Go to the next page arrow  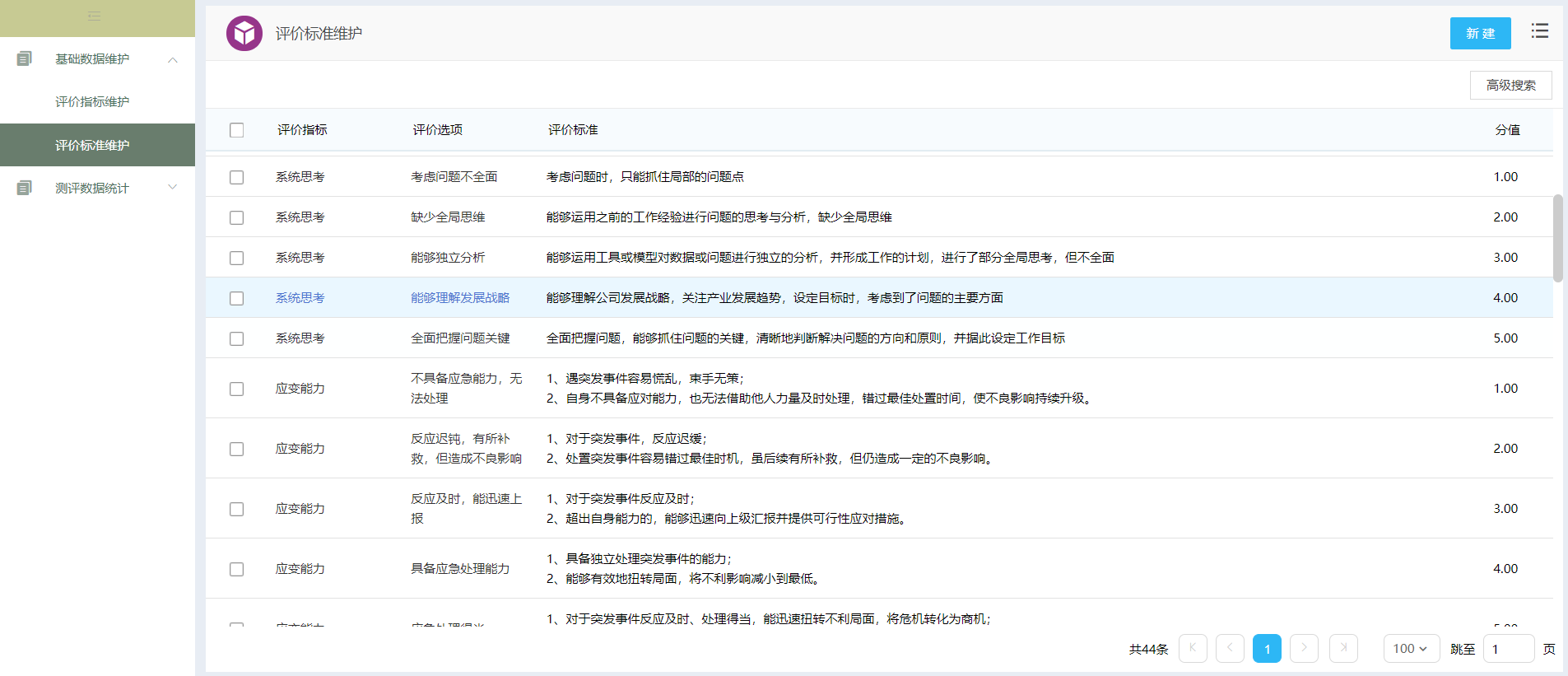(x=1304, y=649)
